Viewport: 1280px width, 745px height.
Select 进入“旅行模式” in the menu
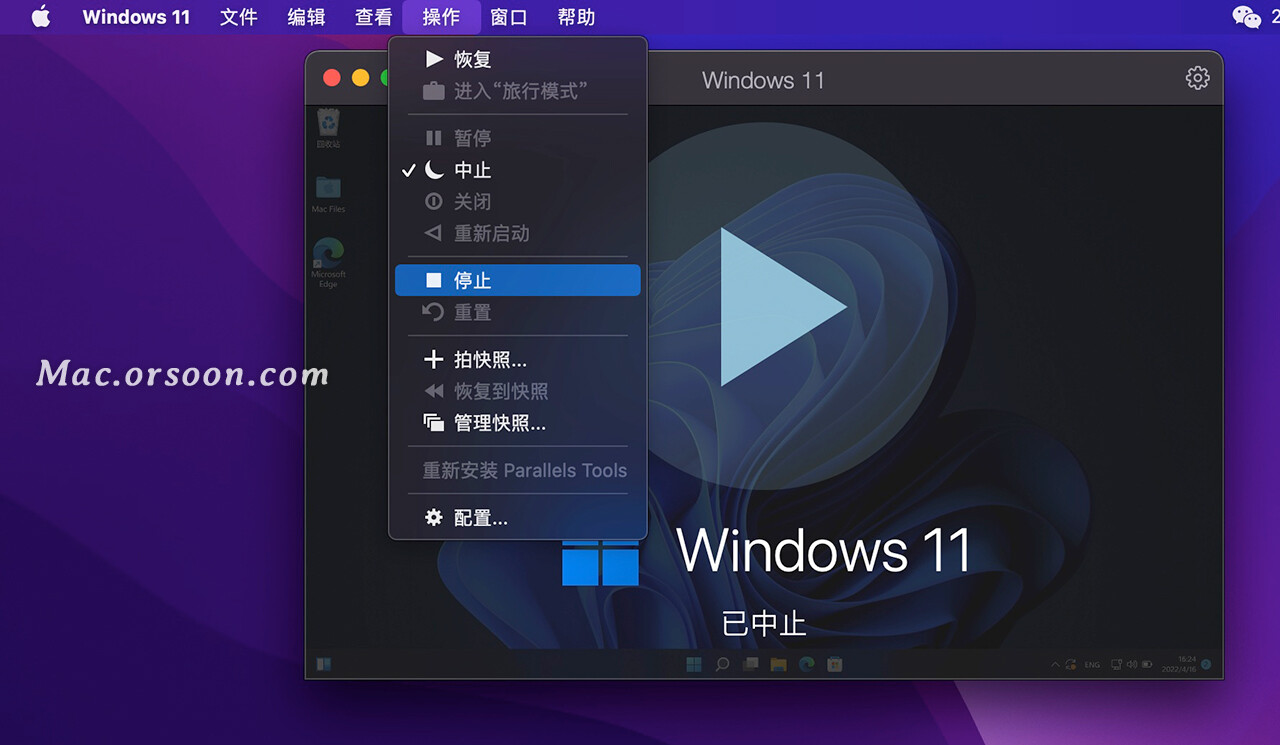[518, 91]
